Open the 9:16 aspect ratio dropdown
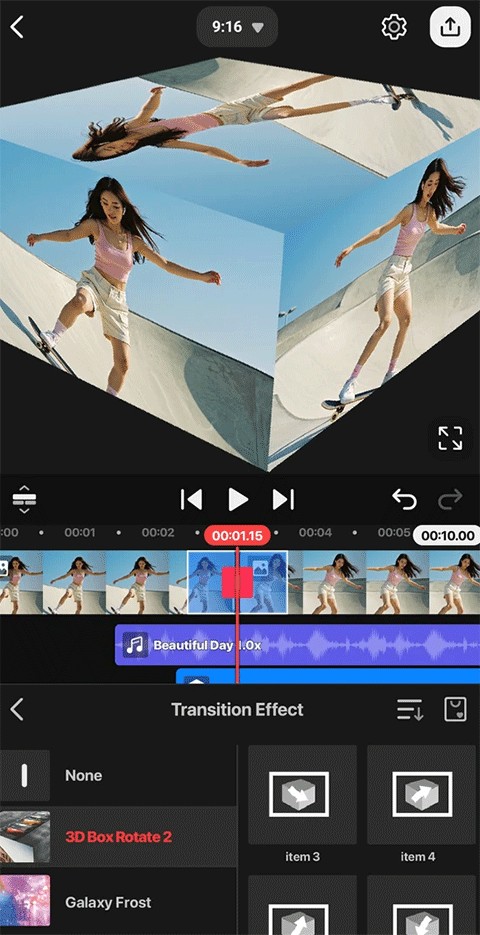Screen dimensions: 480x935 pyautogui.click(x=237, y=27)
